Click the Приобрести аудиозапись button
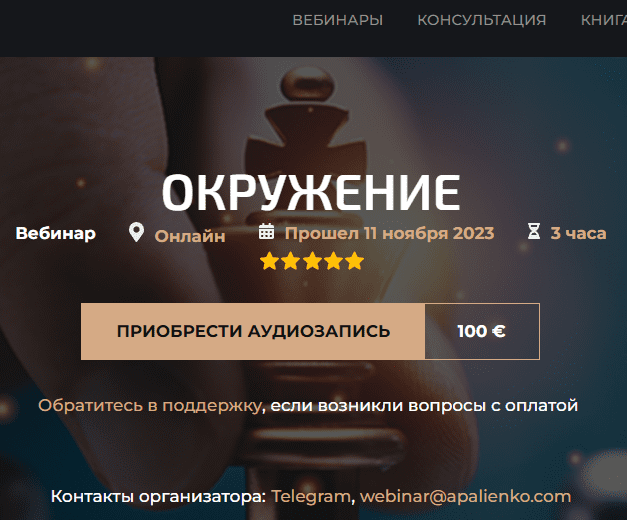 [253, 331]
